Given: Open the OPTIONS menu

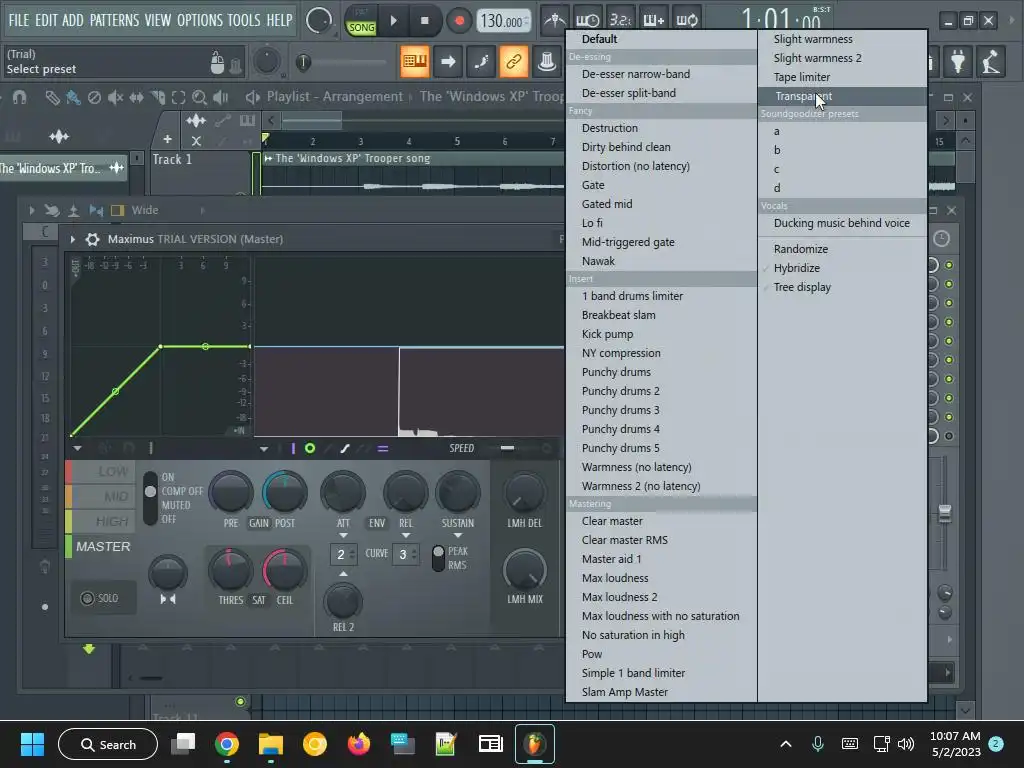Looking at the screenshot, I should 199,20.
